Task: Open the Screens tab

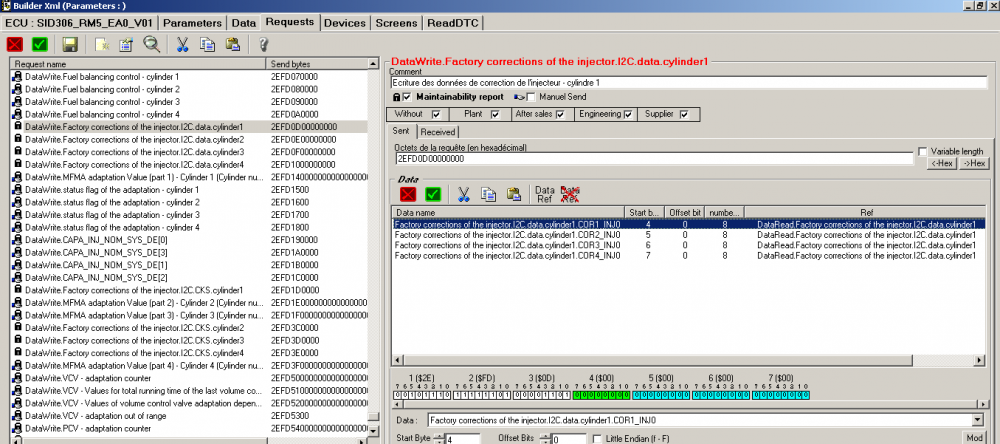Action: pyautogui.click(x=396, y=23)
